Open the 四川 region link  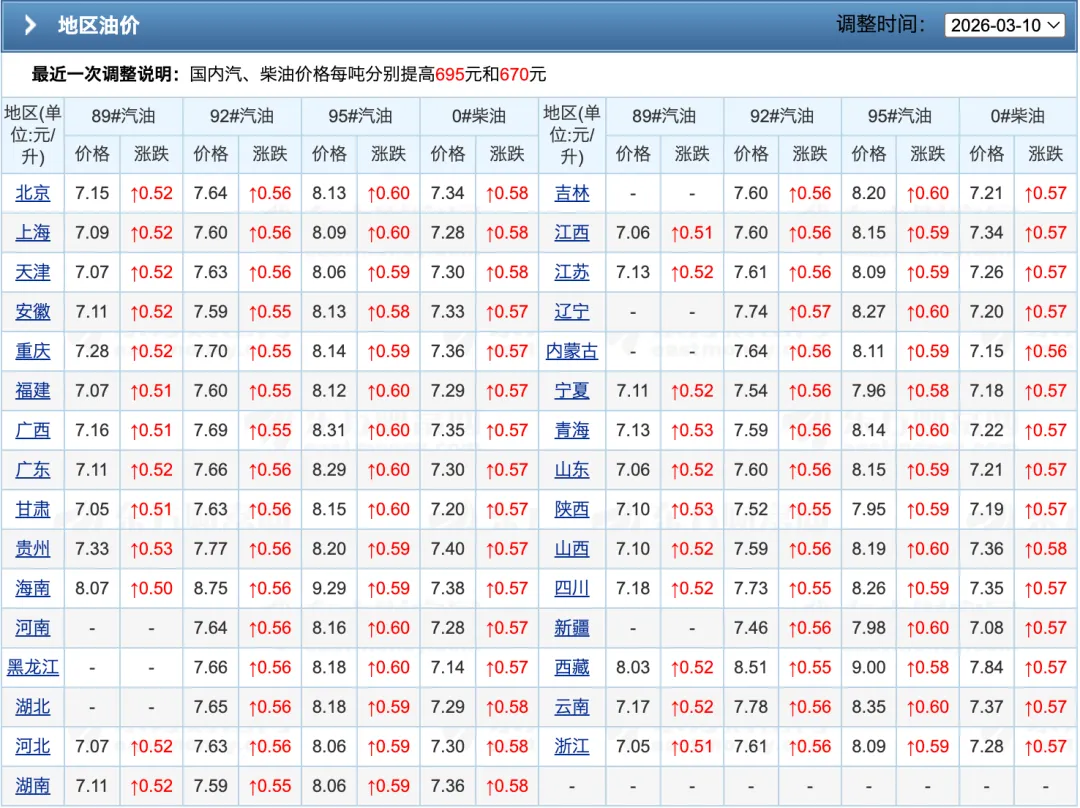pos(572,588)
